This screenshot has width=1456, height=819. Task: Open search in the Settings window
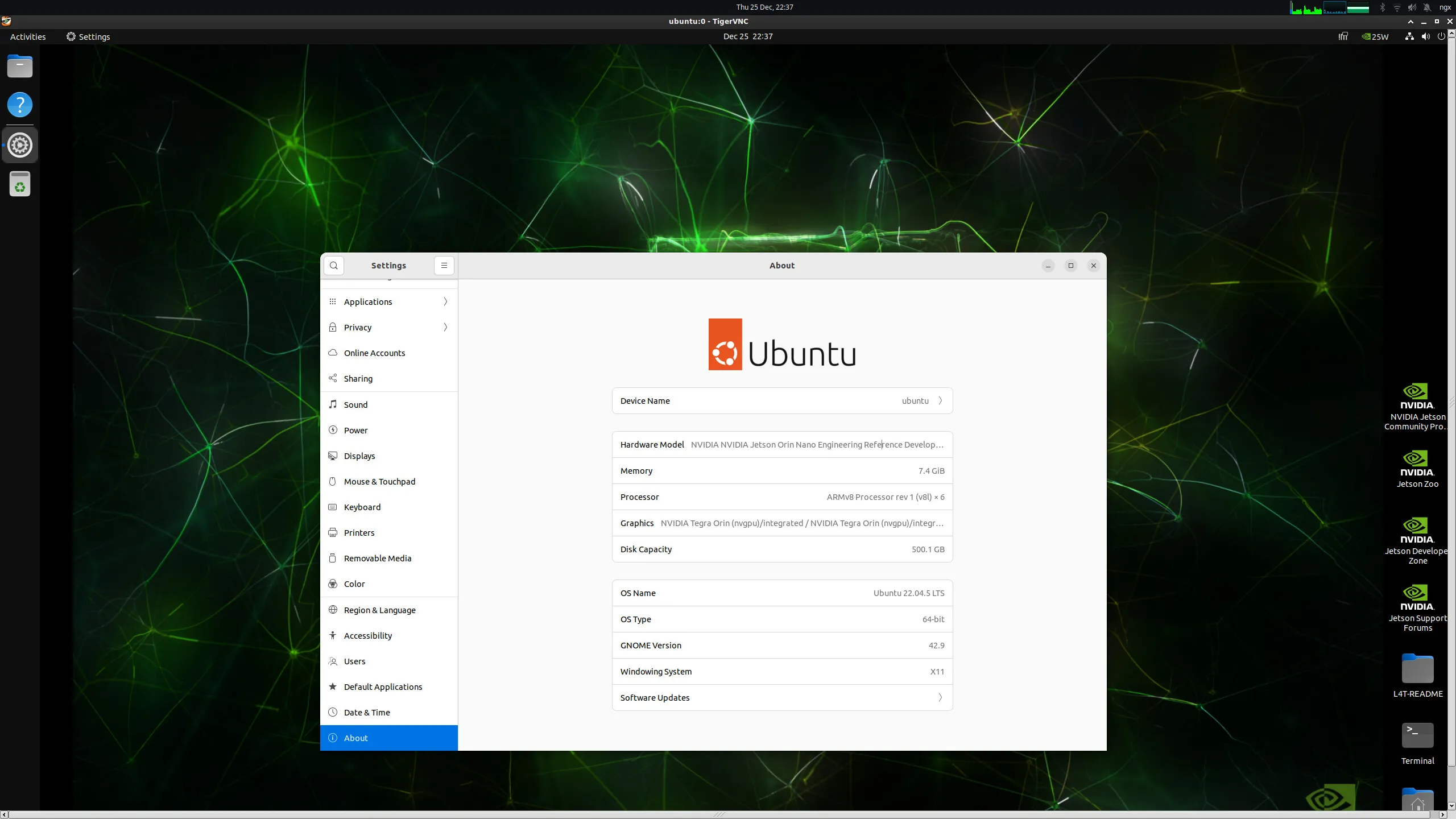[x=333, y=265]
